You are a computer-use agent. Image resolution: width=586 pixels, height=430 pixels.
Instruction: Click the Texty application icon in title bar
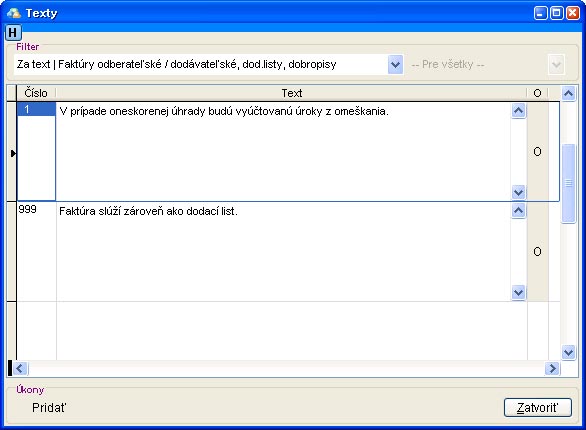14,13
